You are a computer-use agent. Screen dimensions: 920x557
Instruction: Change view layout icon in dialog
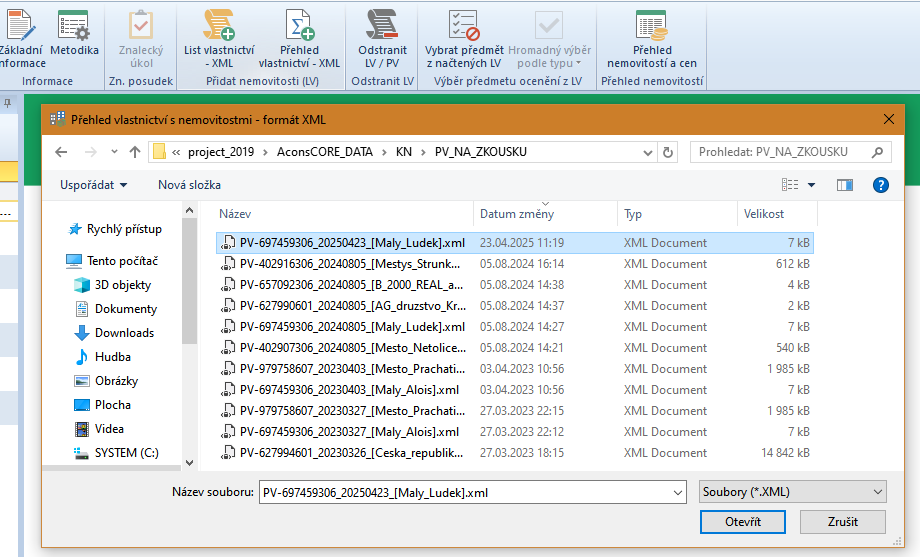[x=790, y=185]
